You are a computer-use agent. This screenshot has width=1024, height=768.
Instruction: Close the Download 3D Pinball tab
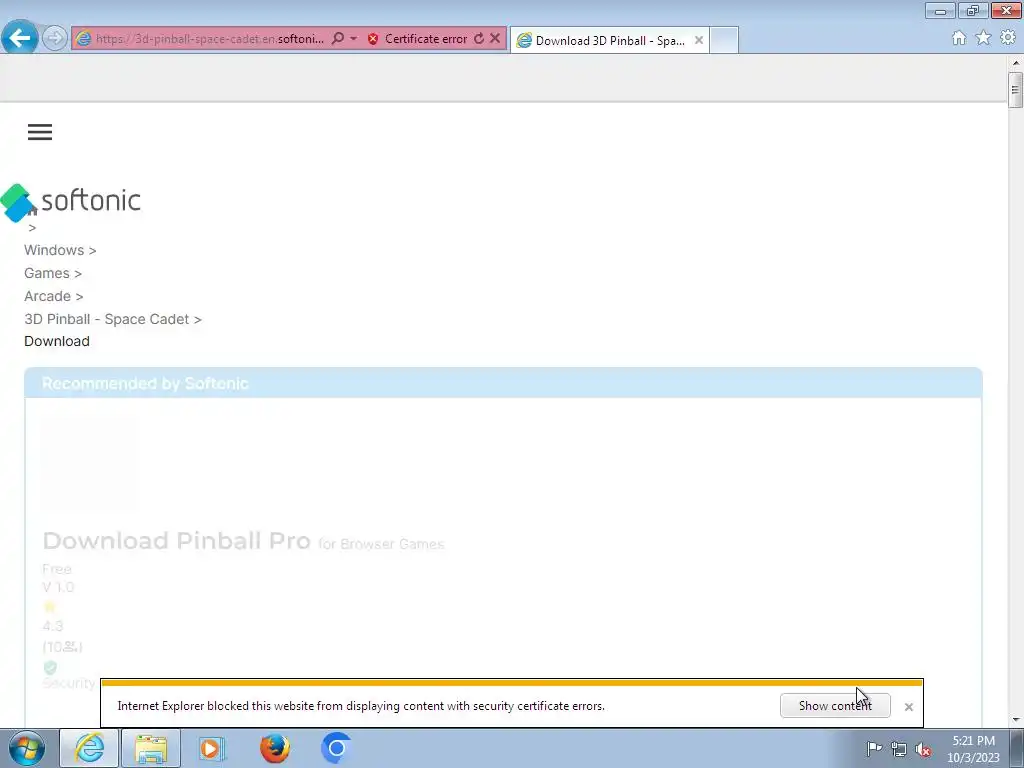pyautogui.click(x=699, y=40)
